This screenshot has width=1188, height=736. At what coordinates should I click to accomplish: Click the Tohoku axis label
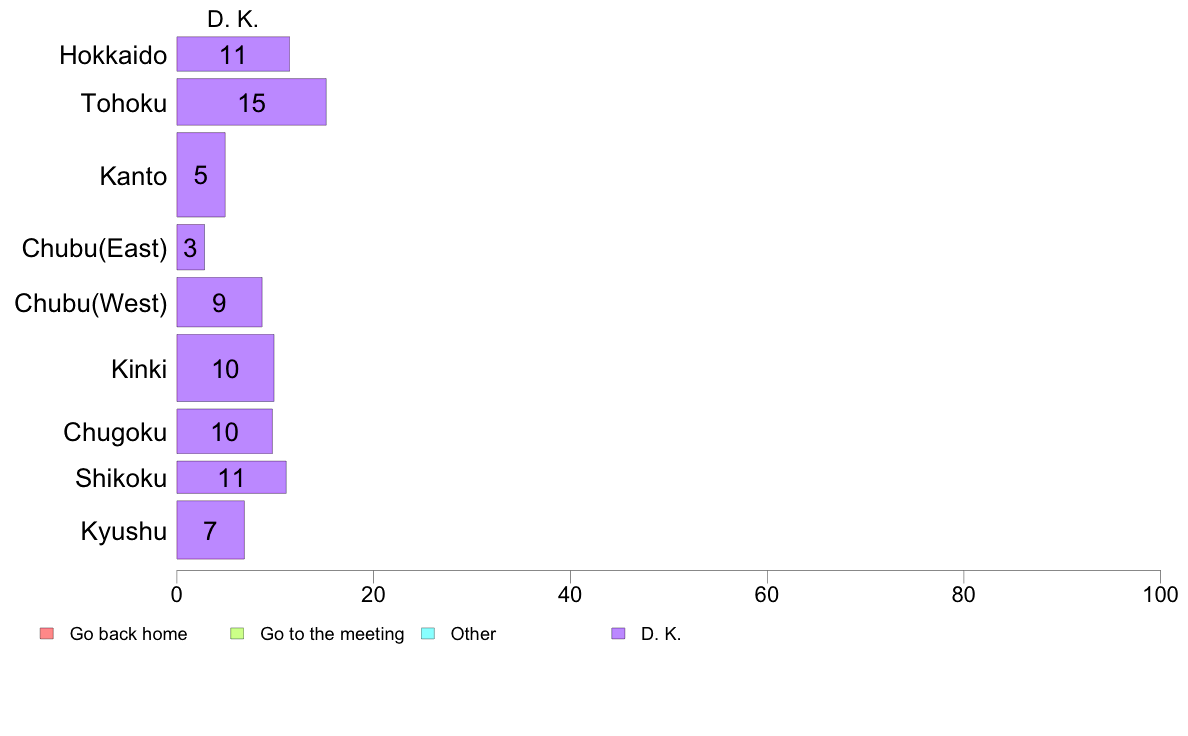pyautogui.click(x=124, y=103)
